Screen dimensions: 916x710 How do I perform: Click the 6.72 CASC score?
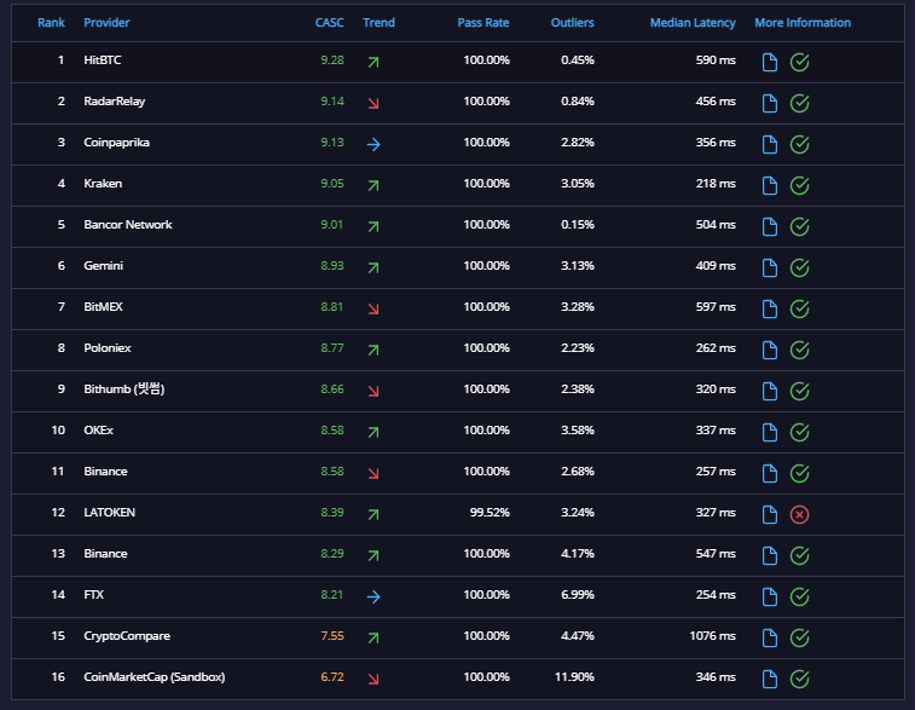[332, 677]
